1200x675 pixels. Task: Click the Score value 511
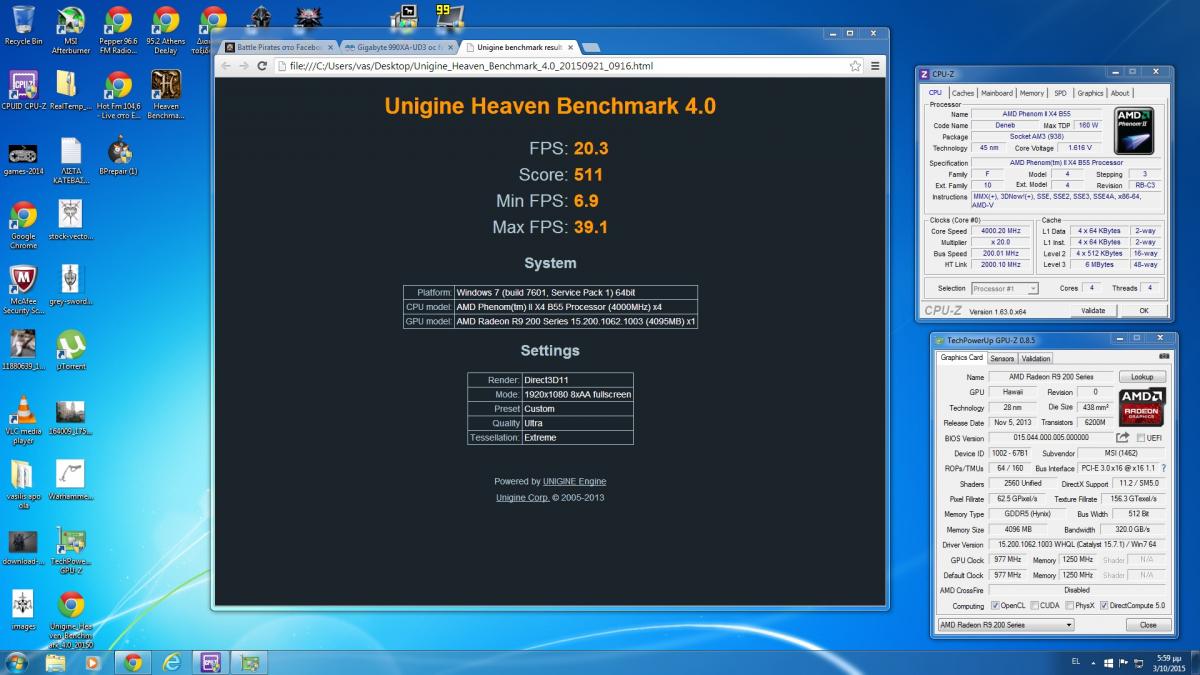coord(588,175)
